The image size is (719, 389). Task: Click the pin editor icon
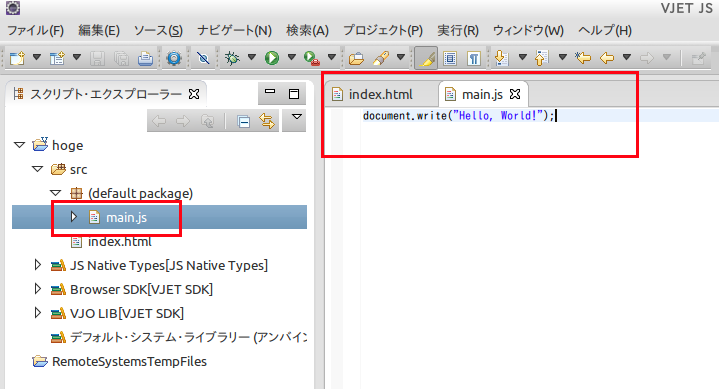[x=698, y=58]
